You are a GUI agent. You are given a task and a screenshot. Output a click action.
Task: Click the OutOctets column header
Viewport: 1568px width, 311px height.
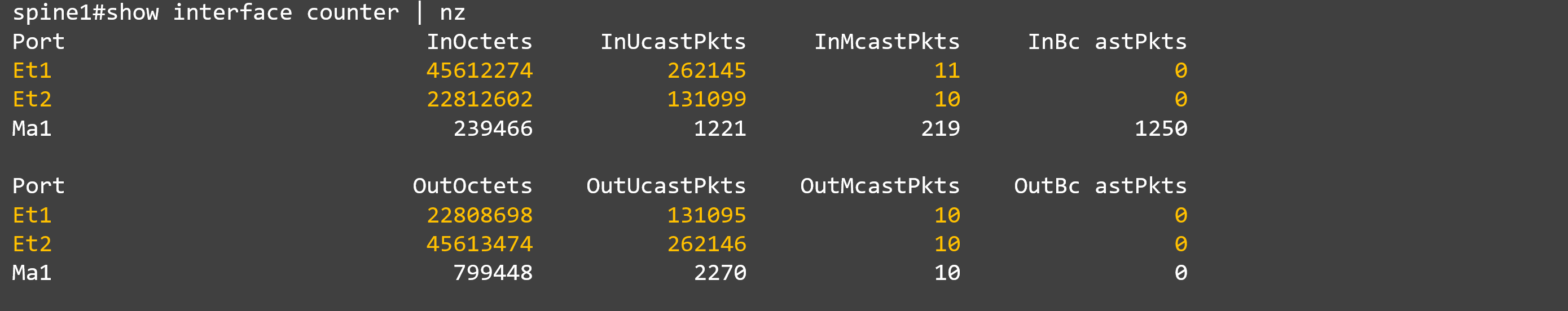pos(472,186)
